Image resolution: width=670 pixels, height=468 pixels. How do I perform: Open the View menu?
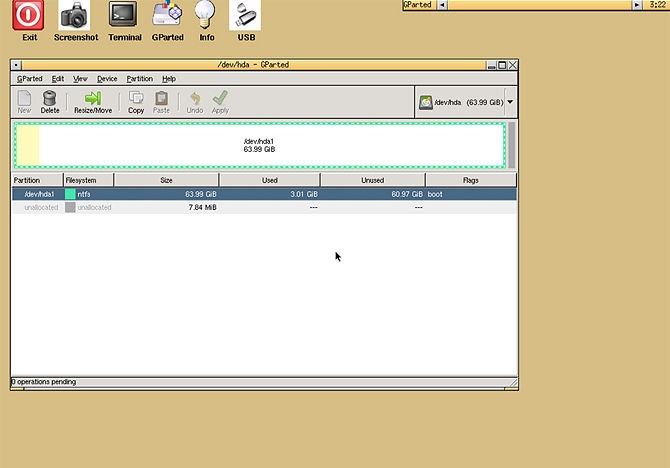click(x=80, y=78)
